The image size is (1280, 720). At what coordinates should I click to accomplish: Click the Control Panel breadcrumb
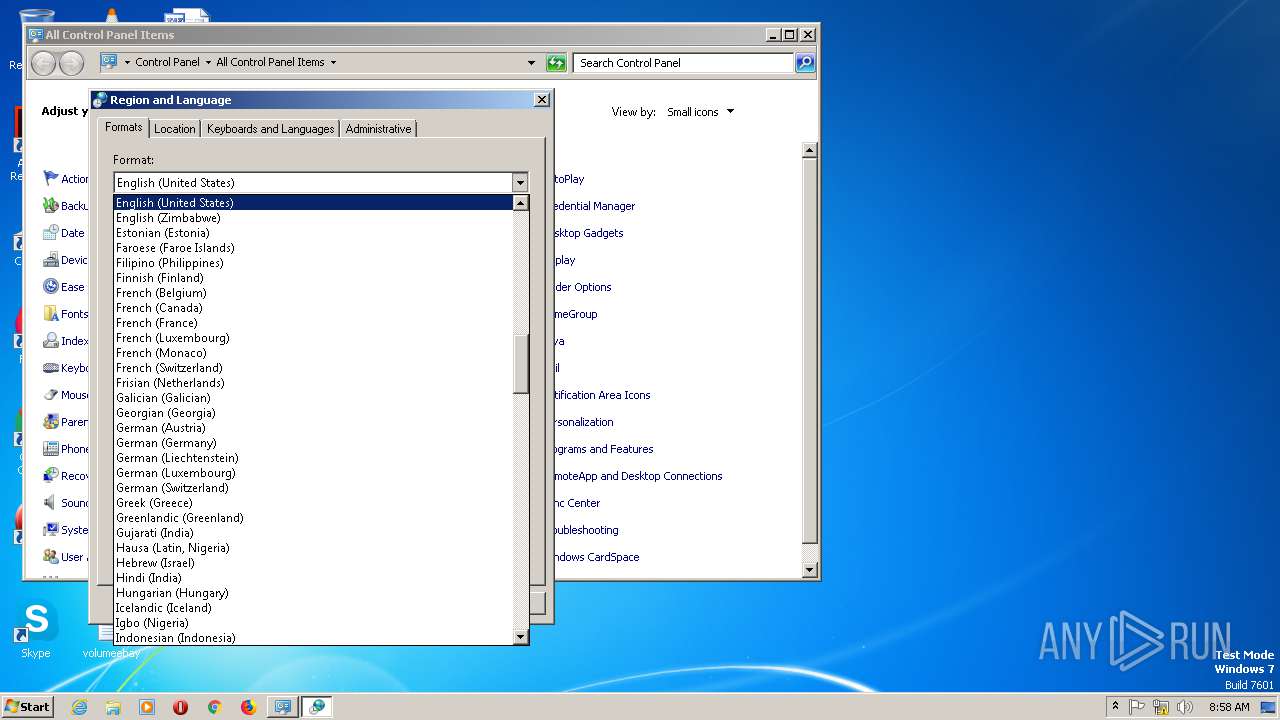coord(167,62)
